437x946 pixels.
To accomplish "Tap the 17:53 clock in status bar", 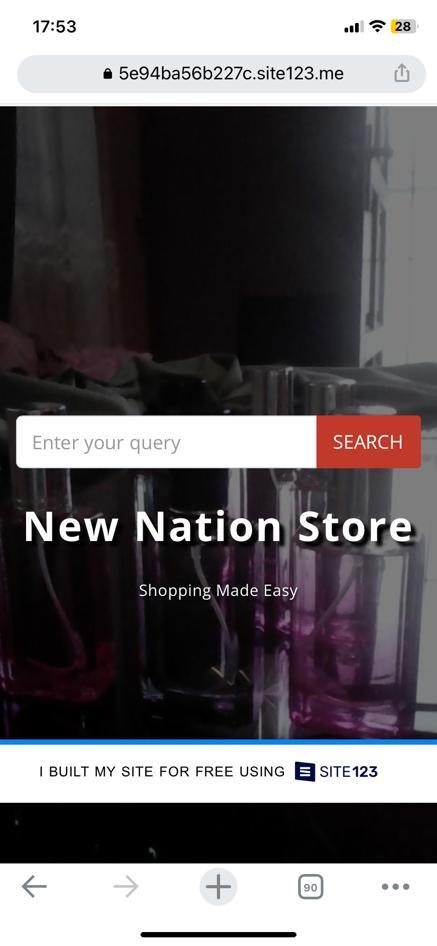I will click(54, 27).
